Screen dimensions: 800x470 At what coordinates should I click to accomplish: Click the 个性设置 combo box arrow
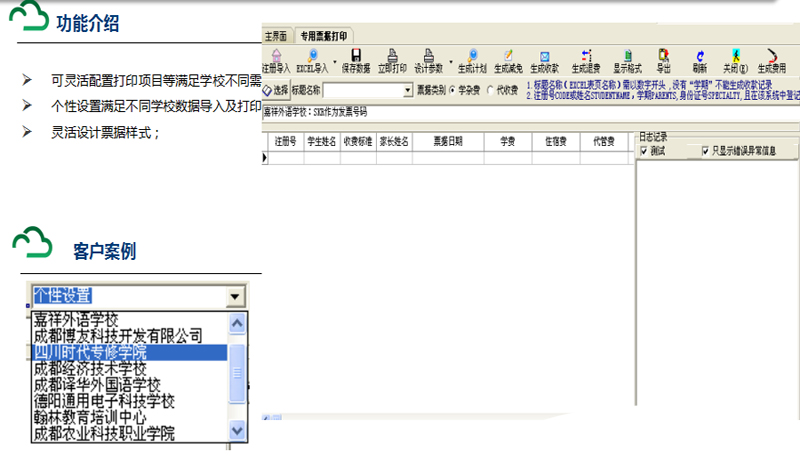234,296
